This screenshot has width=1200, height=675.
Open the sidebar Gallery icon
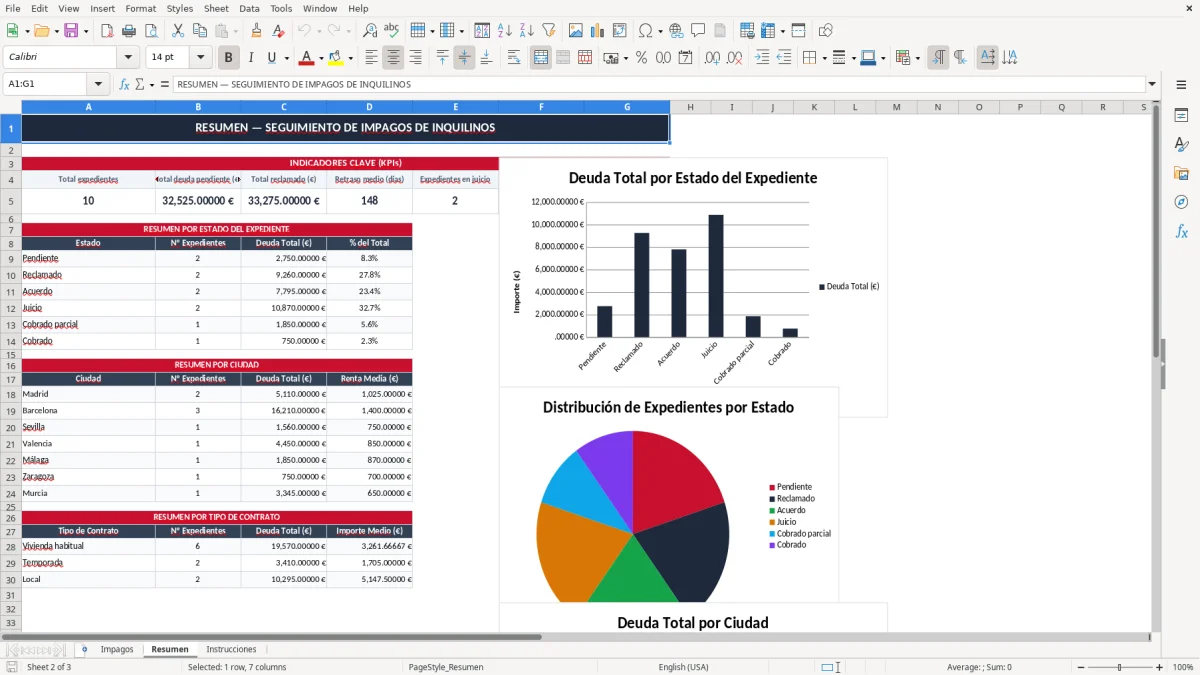click(1181, 173)
